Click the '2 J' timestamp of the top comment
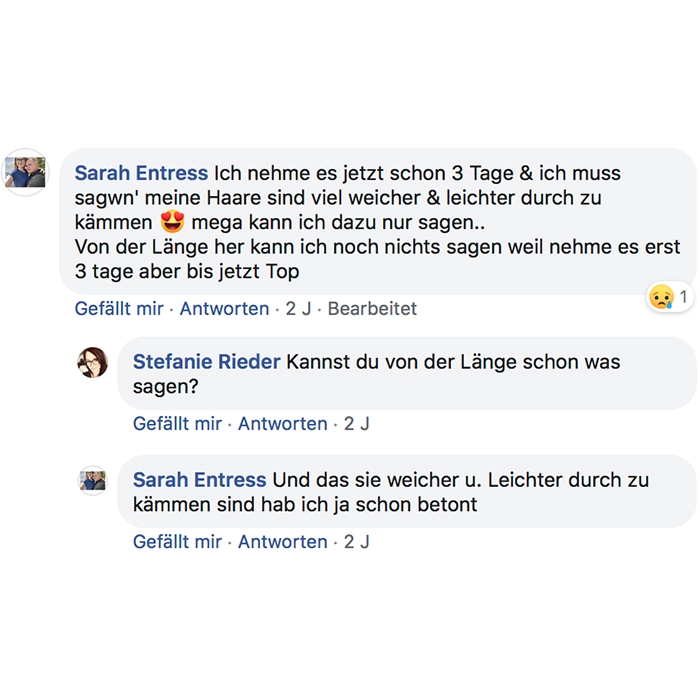 [x=298, y=309]
